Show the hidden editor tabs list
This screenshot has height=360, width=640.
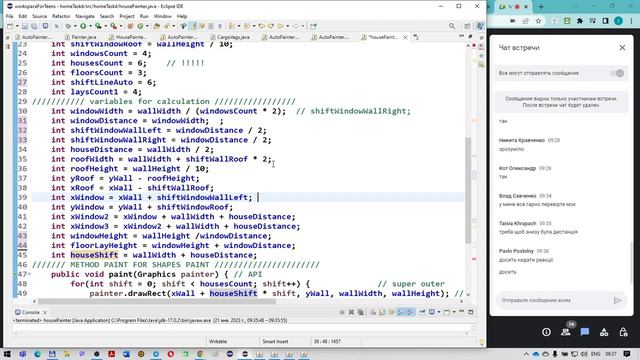[416, 37]
